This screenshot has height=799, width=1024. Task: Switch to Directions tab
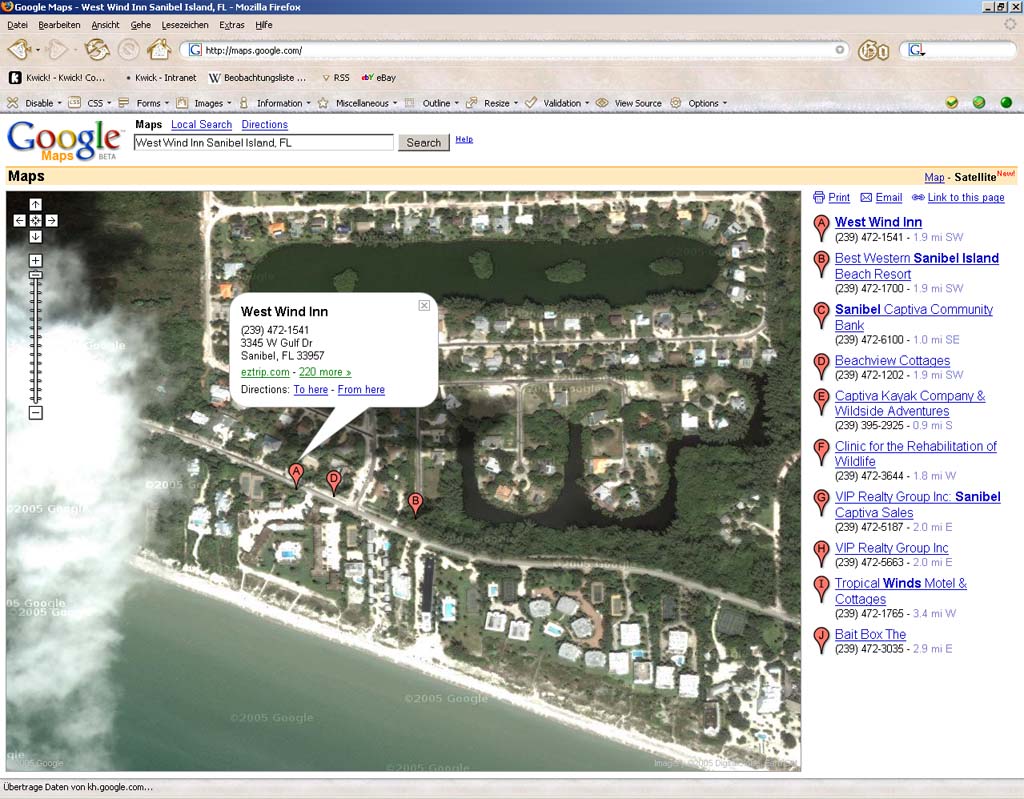point(264,124)
